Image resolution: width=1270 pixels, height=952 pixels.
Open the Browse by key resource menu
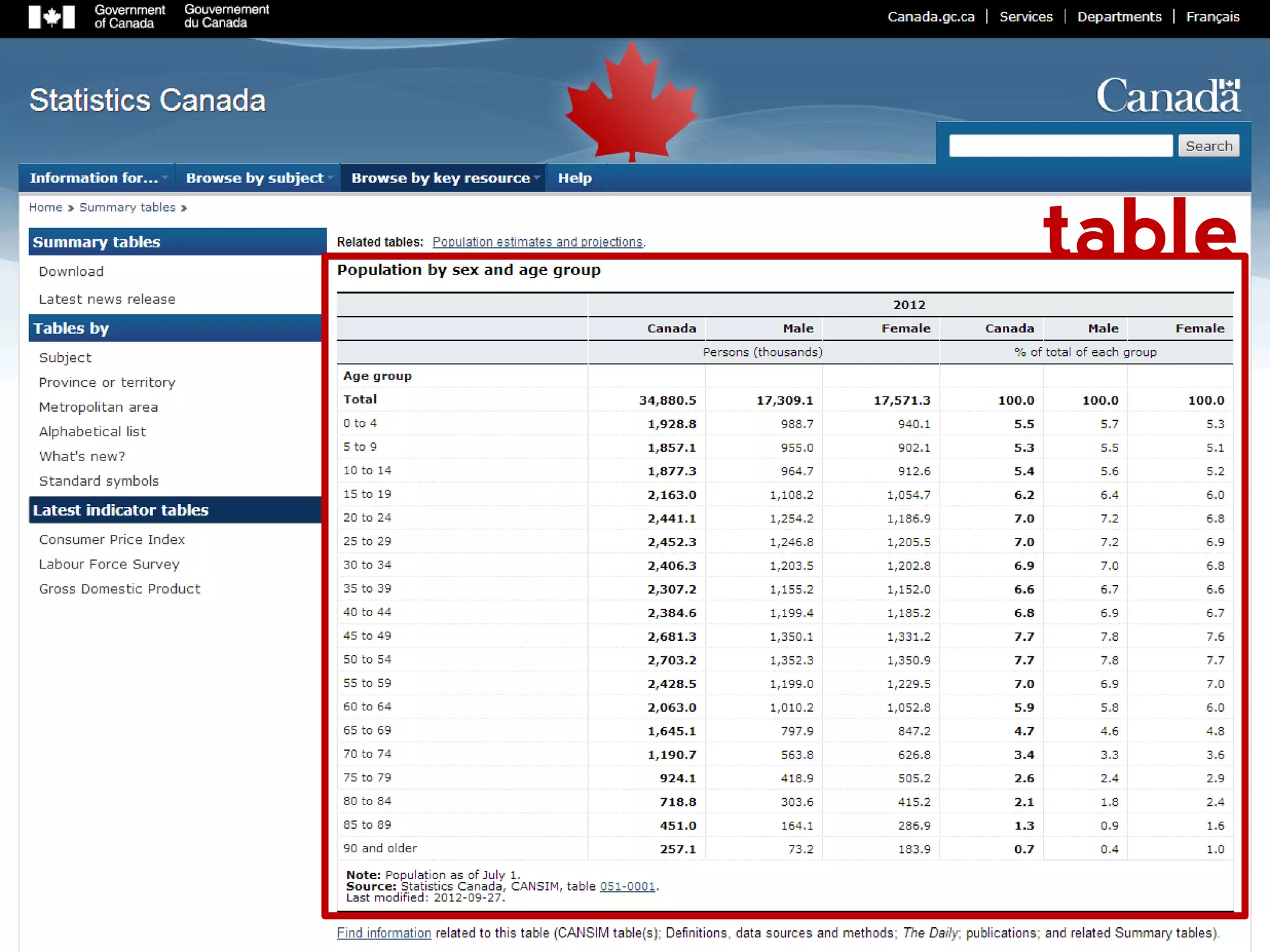(x=443, y=178)
